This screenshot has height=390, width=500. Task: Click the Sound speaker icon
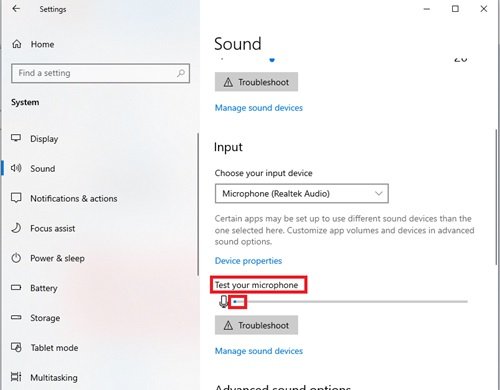(16, 168)
